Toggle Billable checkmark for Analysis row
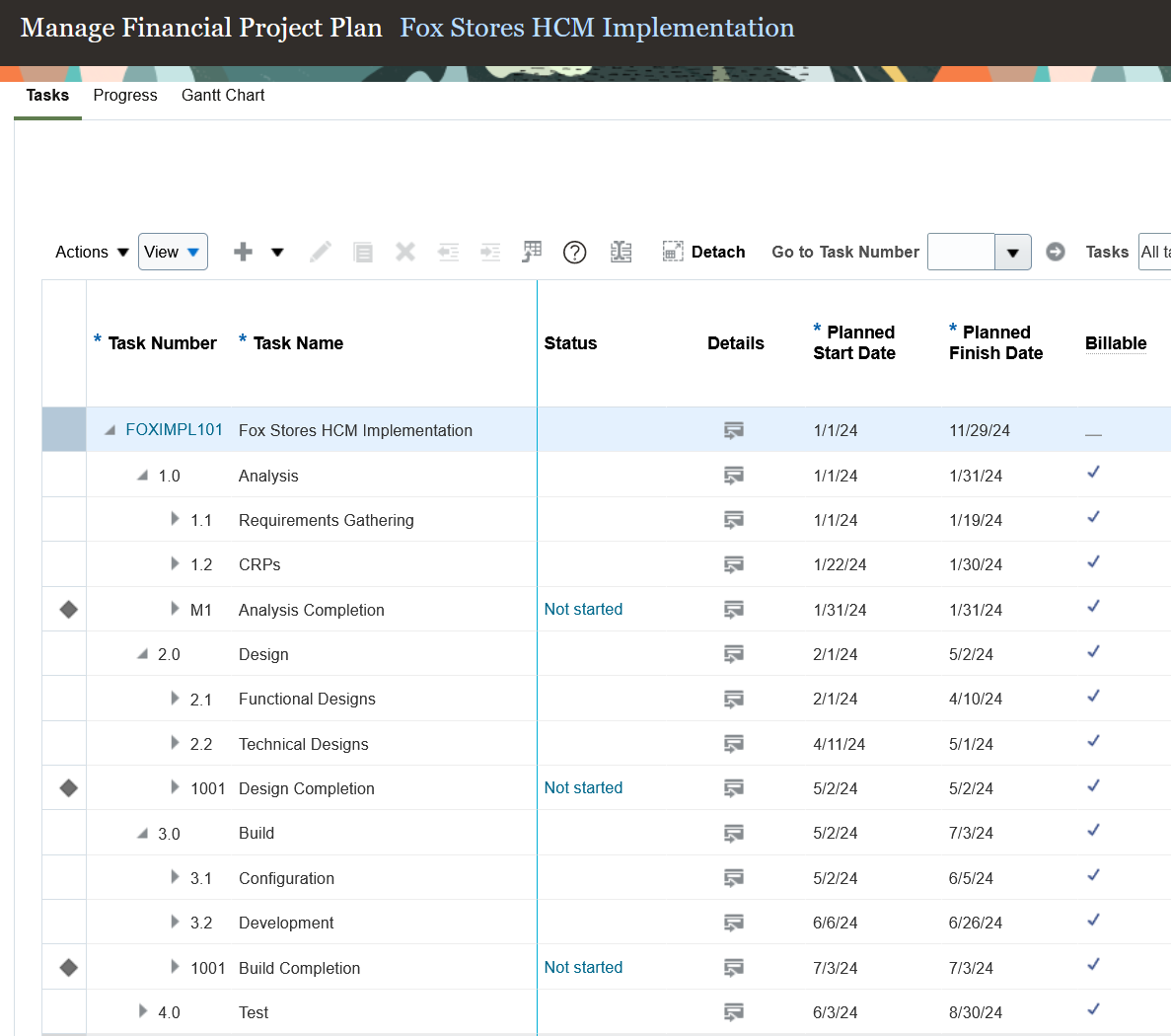This screenshot has width=1171, height=1036. tap(1093, 472)
